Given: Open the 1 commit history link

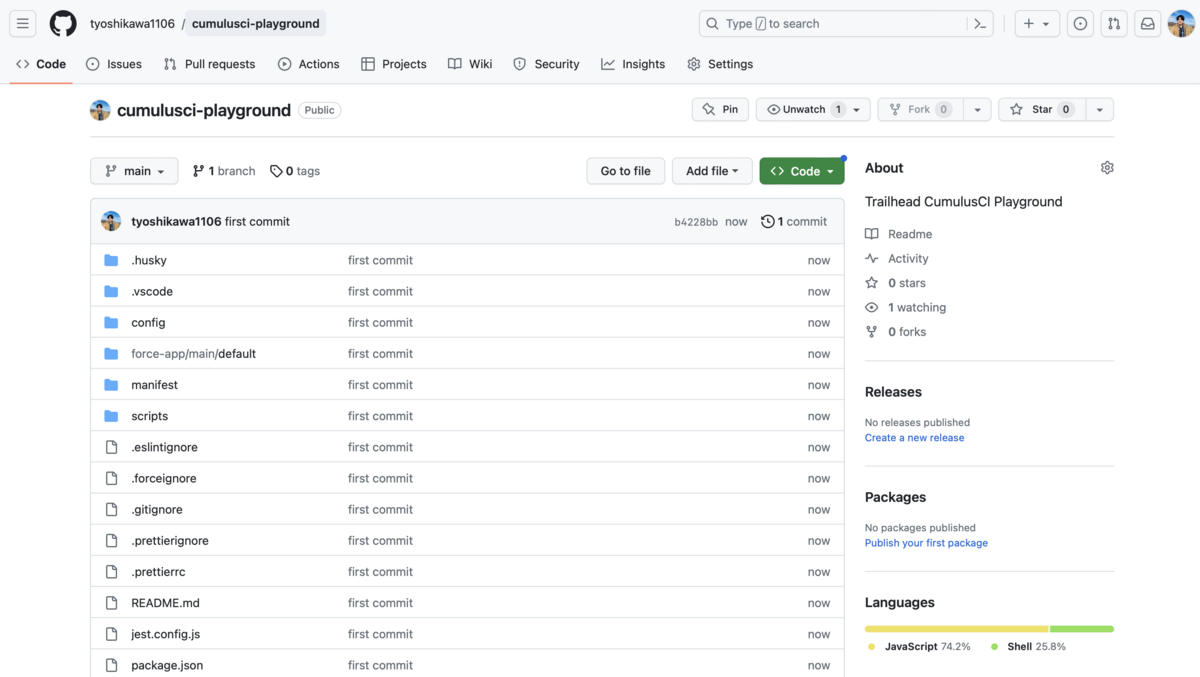Looking at the screenshot, I should click(x=794, y=222).
